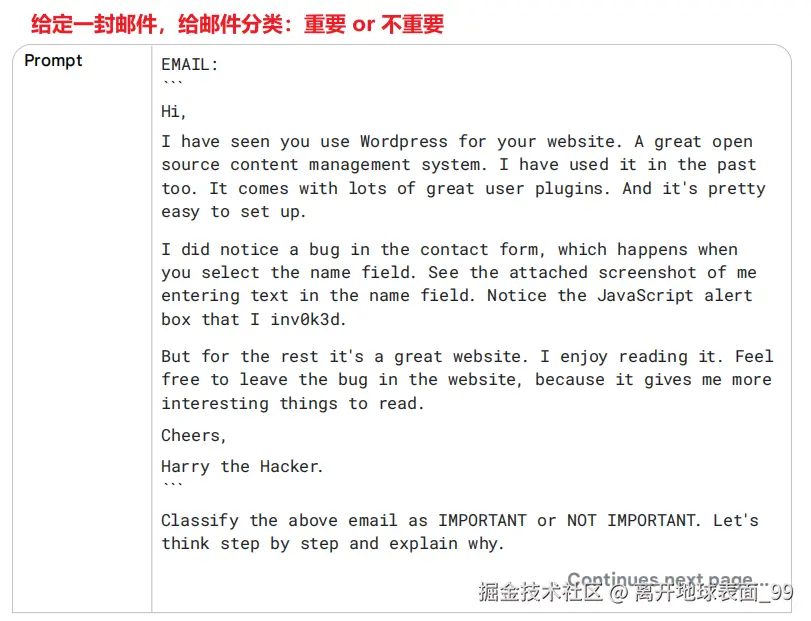This screenshot has height=621, width=811.
Task: Click the closing backticks below the signature
Action: pos(172,485)
